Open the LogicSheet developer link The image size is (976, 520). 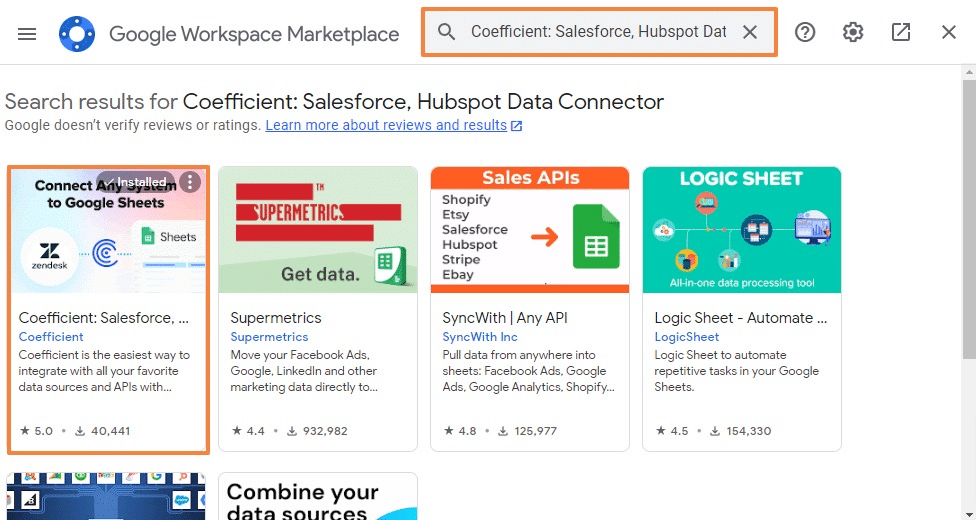(x=687, y=337)
